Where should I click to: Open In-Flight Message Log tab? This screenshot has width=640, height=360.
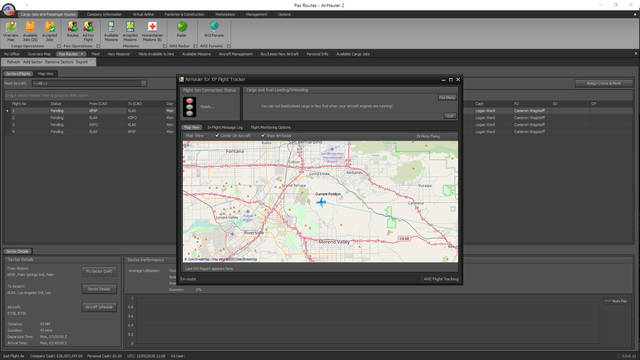pyautogui.click(x=225, y=127)
